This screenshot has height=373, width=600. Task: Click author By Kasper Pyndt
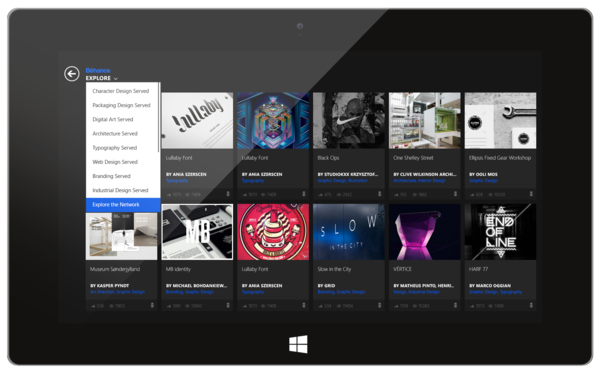click(x=109, y=286)
